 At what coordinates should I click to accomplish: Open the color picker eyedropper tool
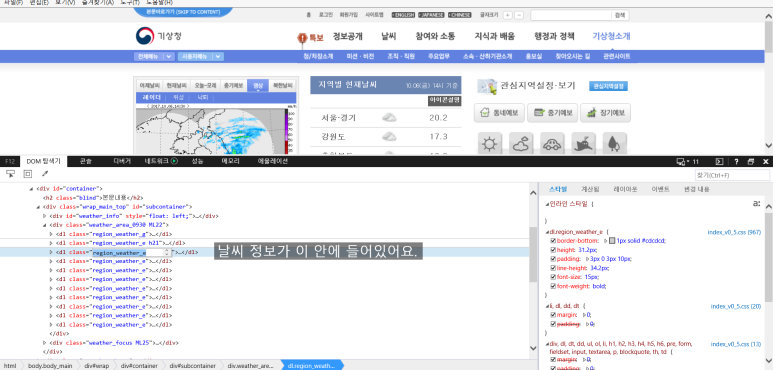[x=45, y=173]
